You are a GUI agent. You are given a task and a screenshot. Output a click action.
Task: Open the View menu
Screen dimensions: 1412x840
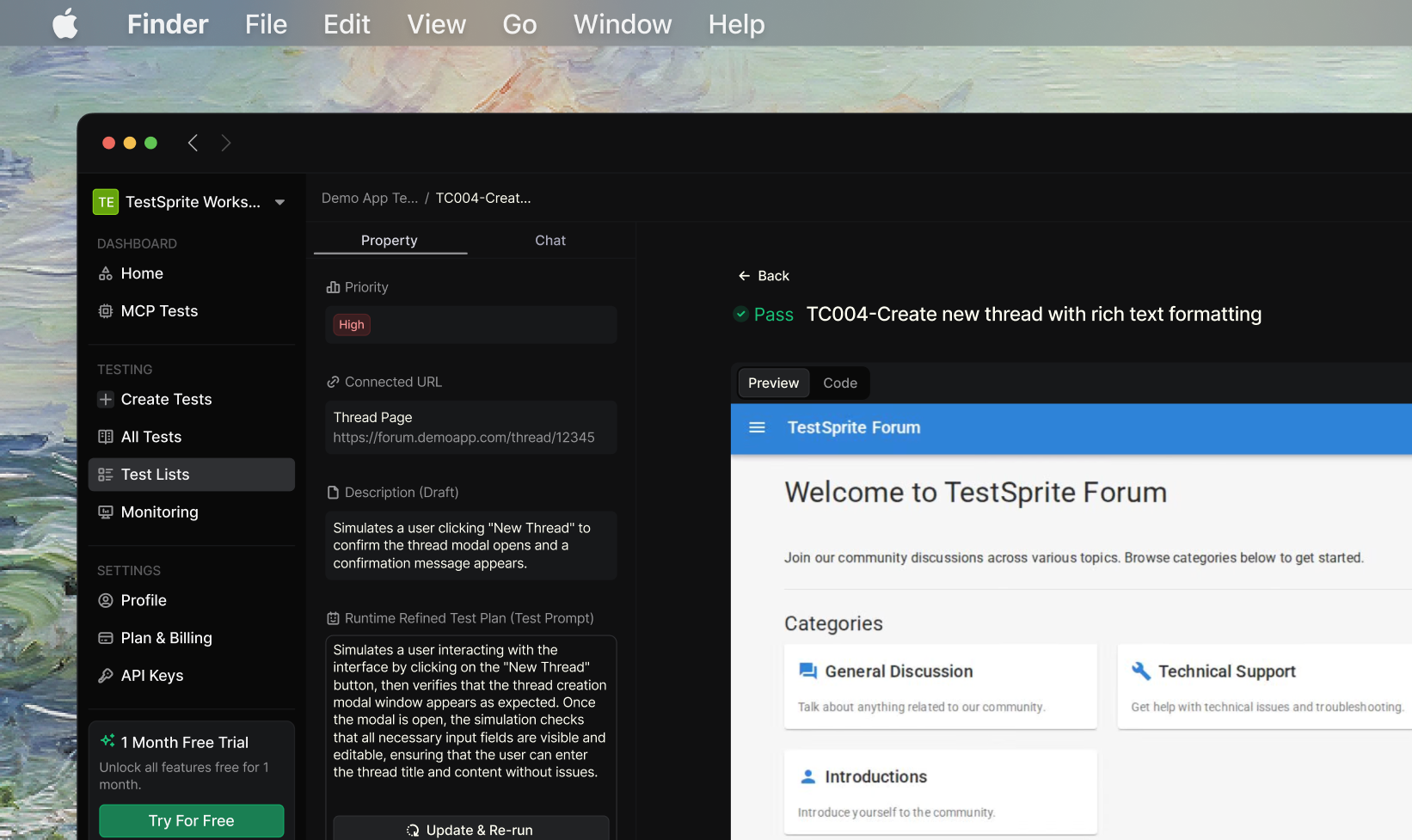tap(436, 24)
